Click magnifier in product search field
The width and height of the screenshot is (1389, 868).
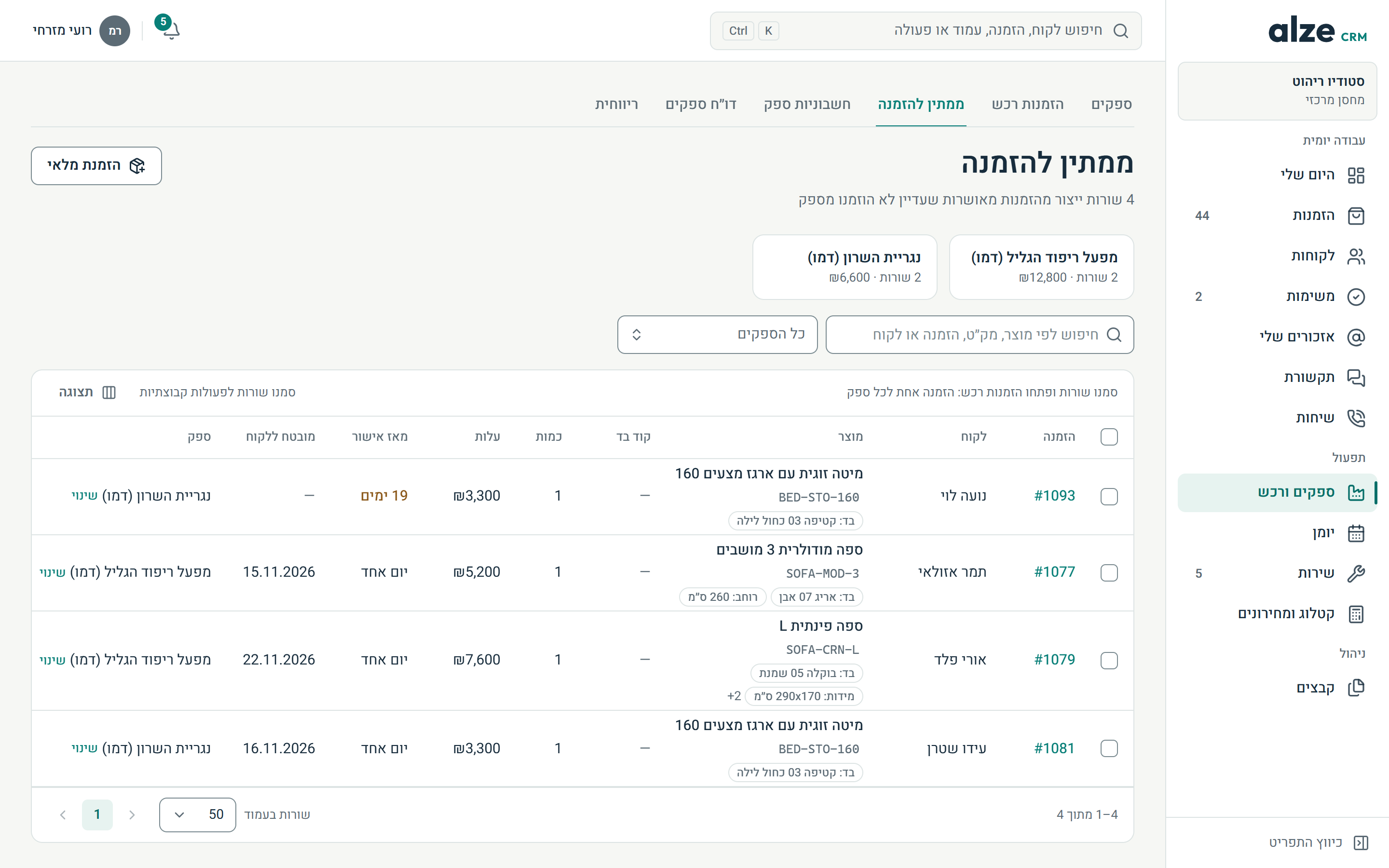coord(1114,335)
